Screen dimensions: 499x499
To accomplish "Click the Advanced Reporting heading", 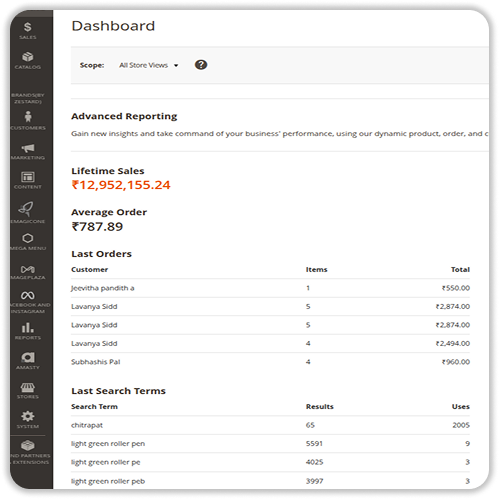I will pyautogui.click(x=124, y=116).
